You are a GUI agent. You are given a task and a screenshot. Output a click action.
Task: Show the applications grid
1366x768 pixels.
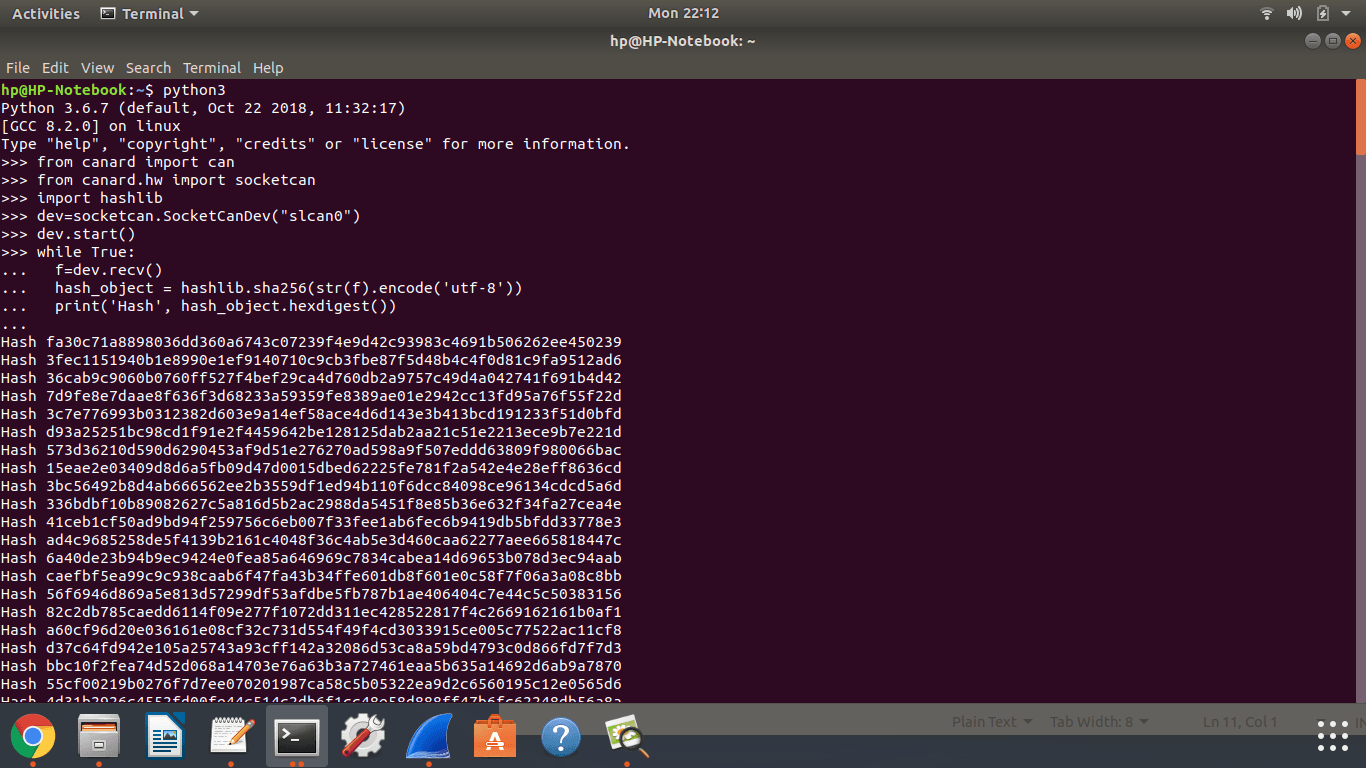1332,736
